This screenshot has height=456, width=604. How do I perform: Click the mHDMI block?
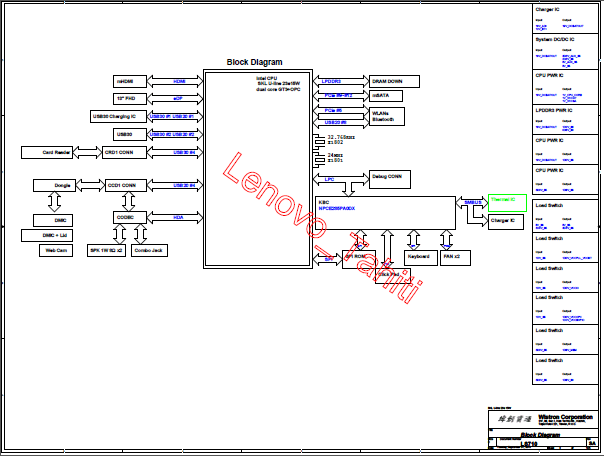click(125, 81)
